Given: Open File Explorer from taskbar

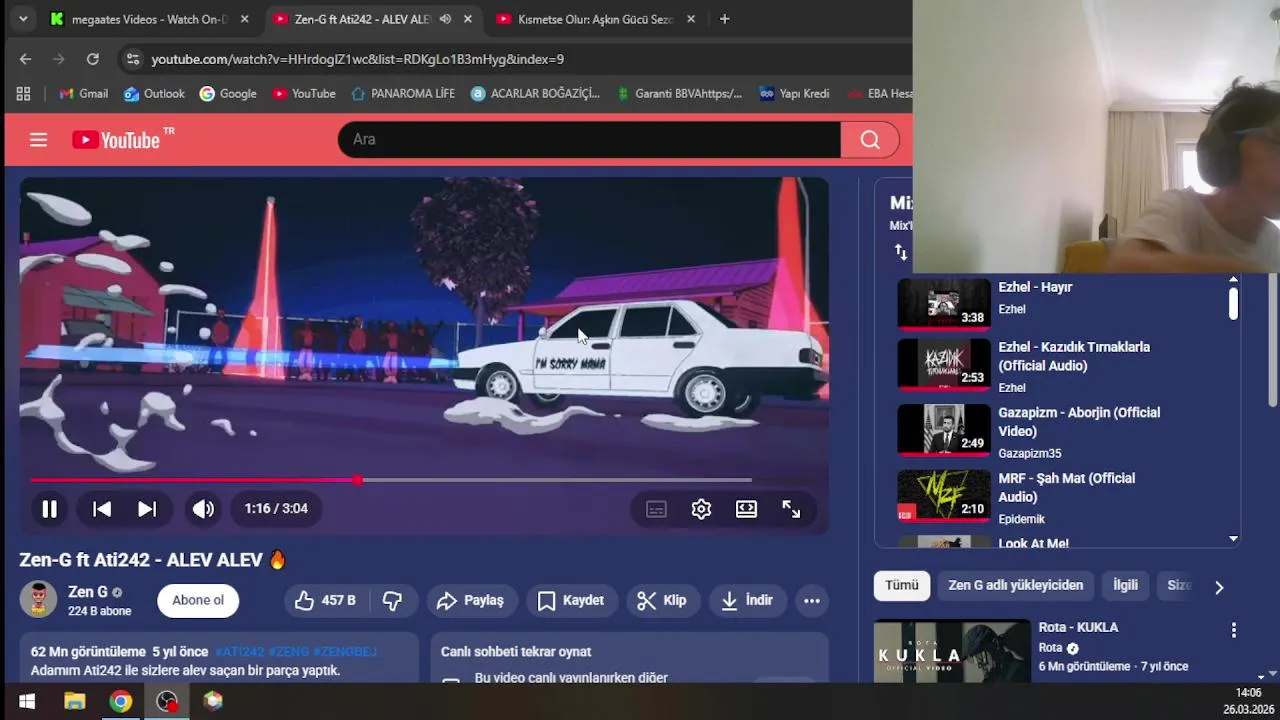Looking at the screenshot, I should pos(75,701).
